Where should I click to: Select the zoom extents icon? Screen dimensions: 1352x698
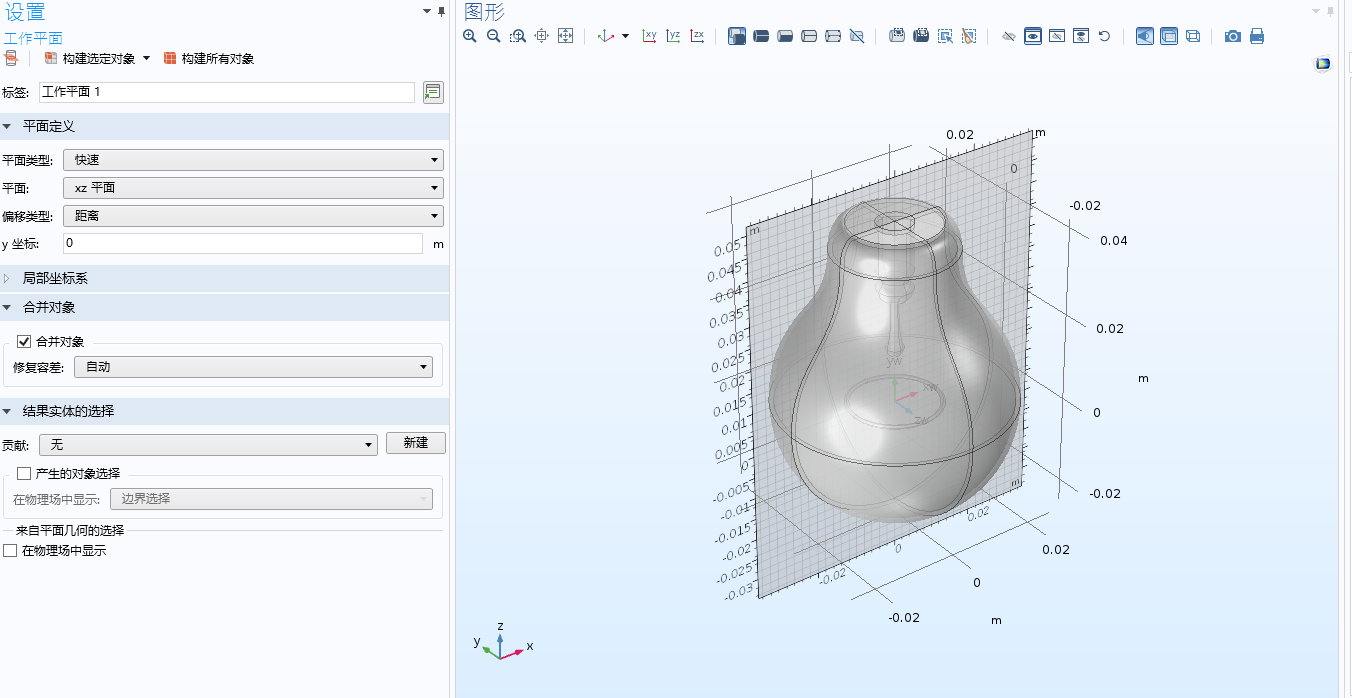565,36
